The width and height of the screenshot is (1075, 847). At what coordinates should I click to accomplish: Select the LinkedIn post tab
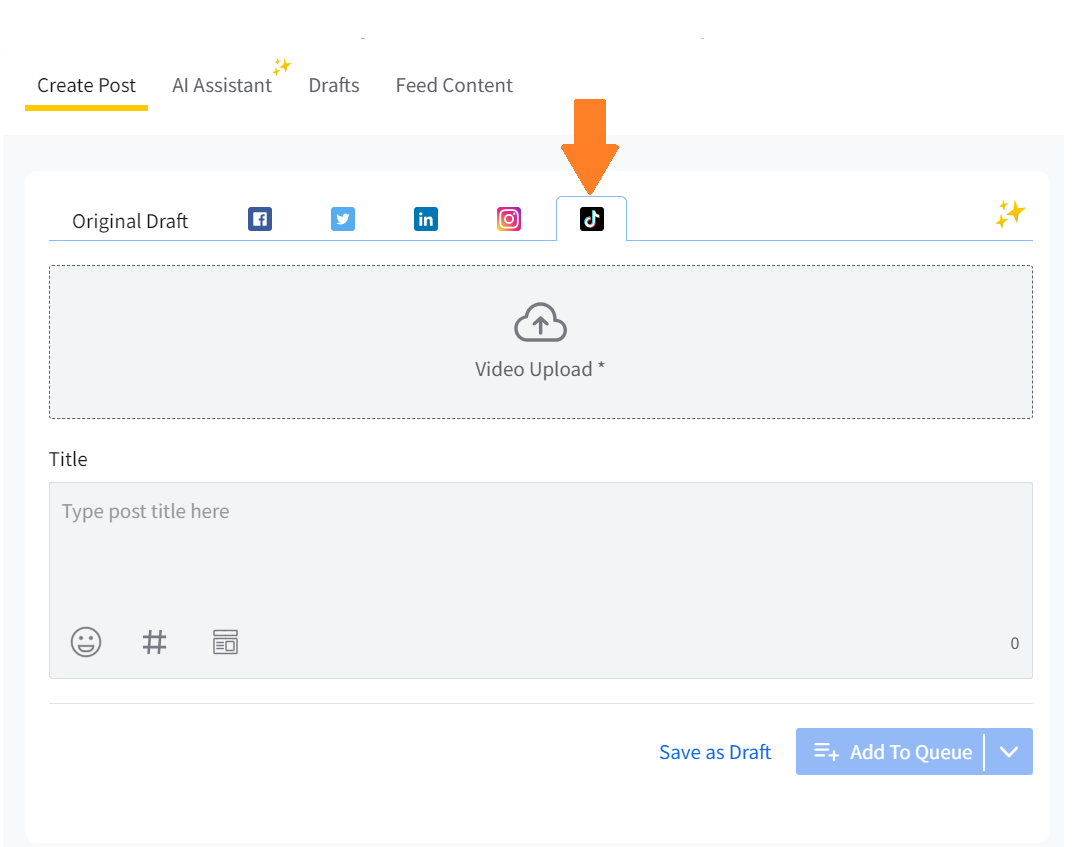tap(426, 219)
